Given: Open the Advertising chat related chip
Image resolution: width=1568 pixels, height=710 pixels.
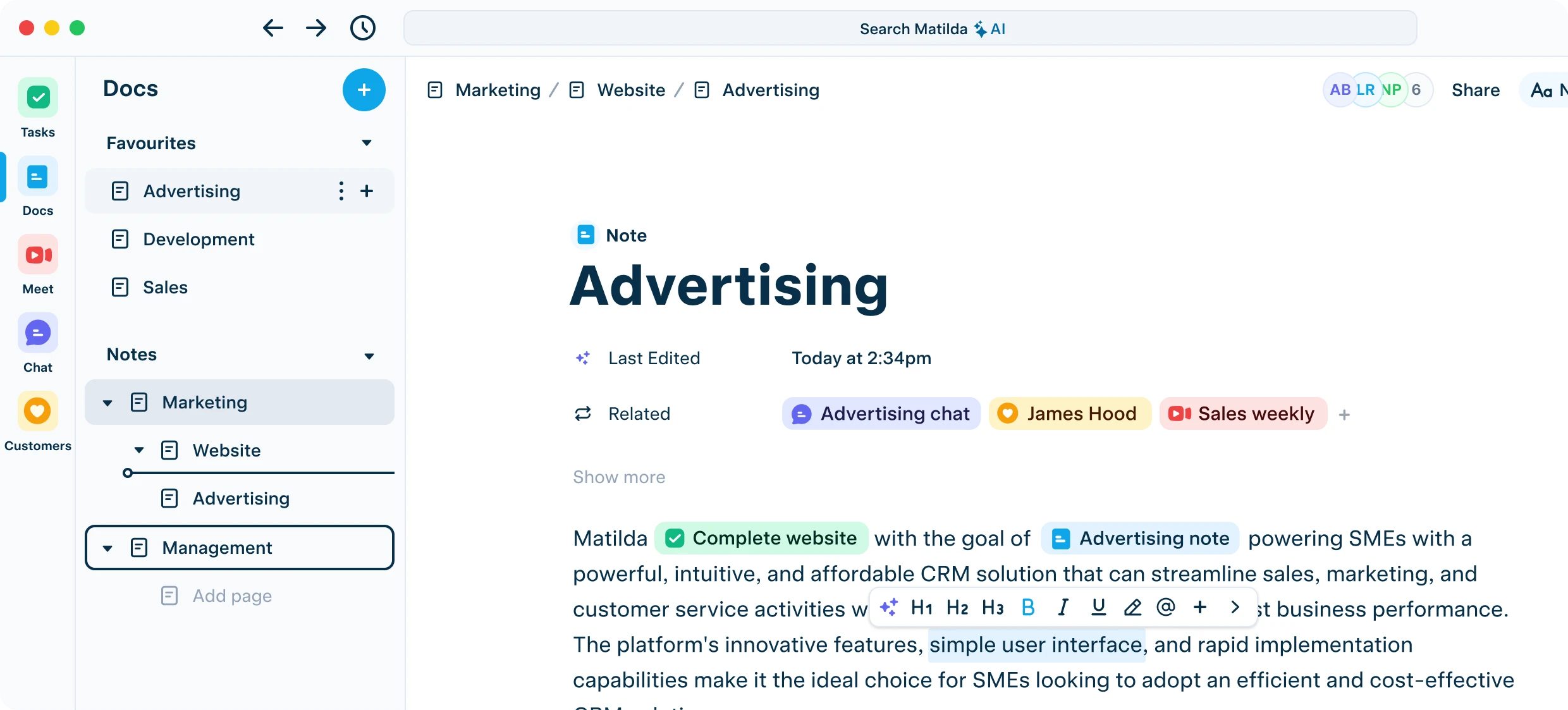Looking at the screenshot, I should (x=881, y=413).
